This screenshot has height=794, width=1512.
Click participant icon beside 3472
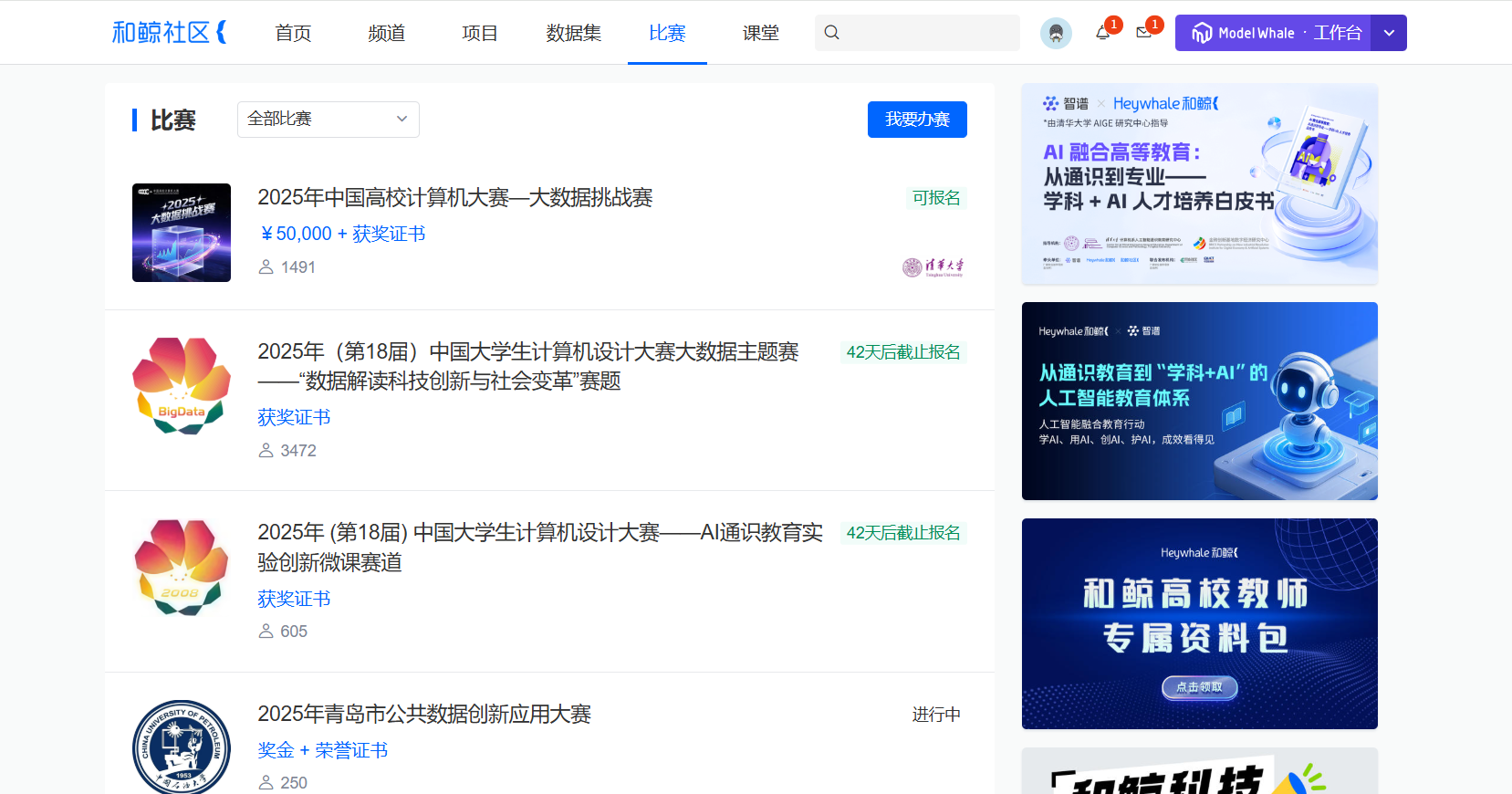coord(266,451)
